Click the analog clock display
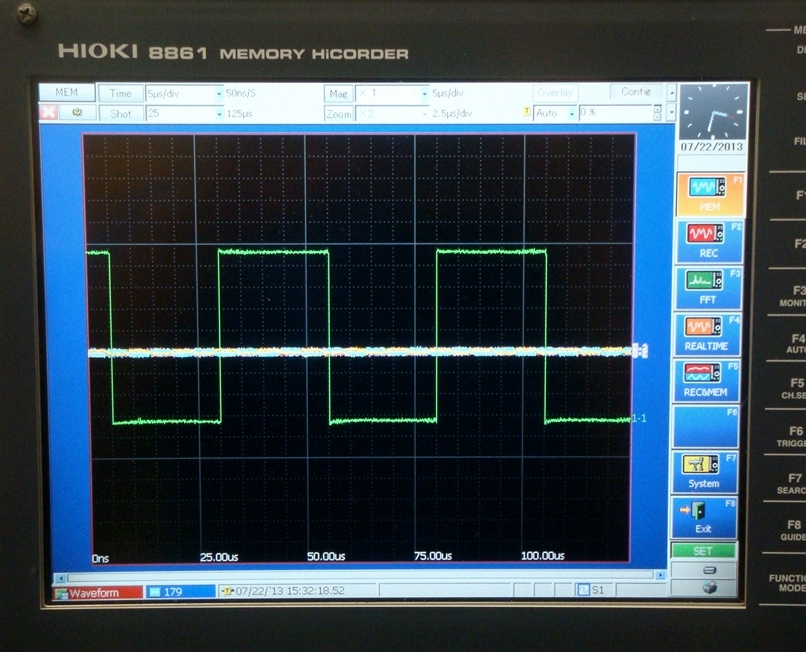The height and width of the screenshot is (652, 806). [x=712, y=112]
